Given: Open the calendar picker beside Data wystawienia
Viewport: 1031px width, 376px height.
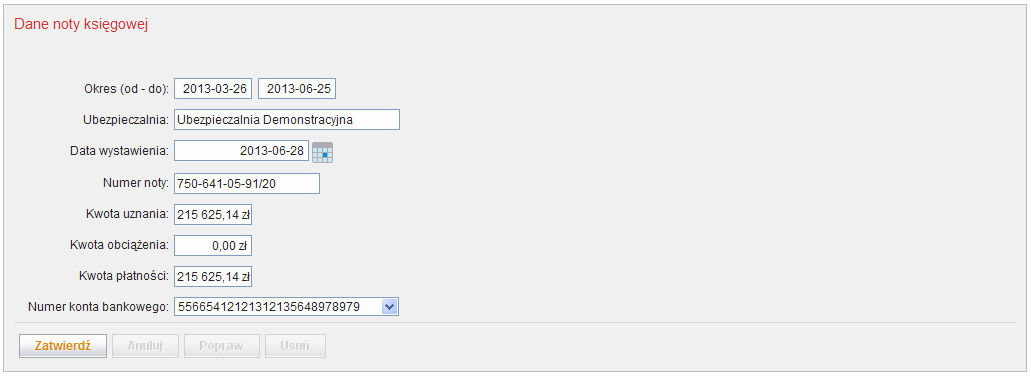Looking at the screenshot, I should tap(322, 152).
